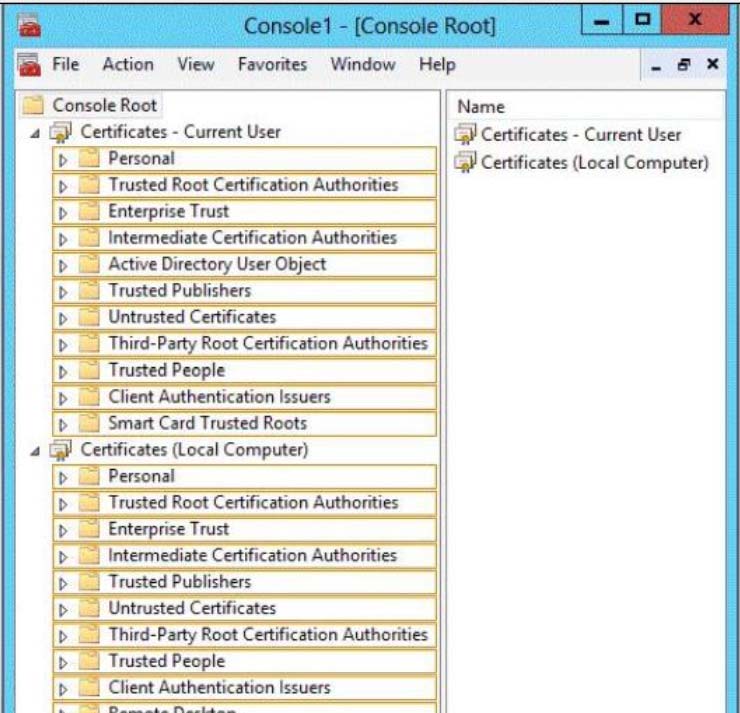Click Certificates (Local Computer) icon in Name pane
The height and width of the screenshot is (713, 740).
pos(465,162)
